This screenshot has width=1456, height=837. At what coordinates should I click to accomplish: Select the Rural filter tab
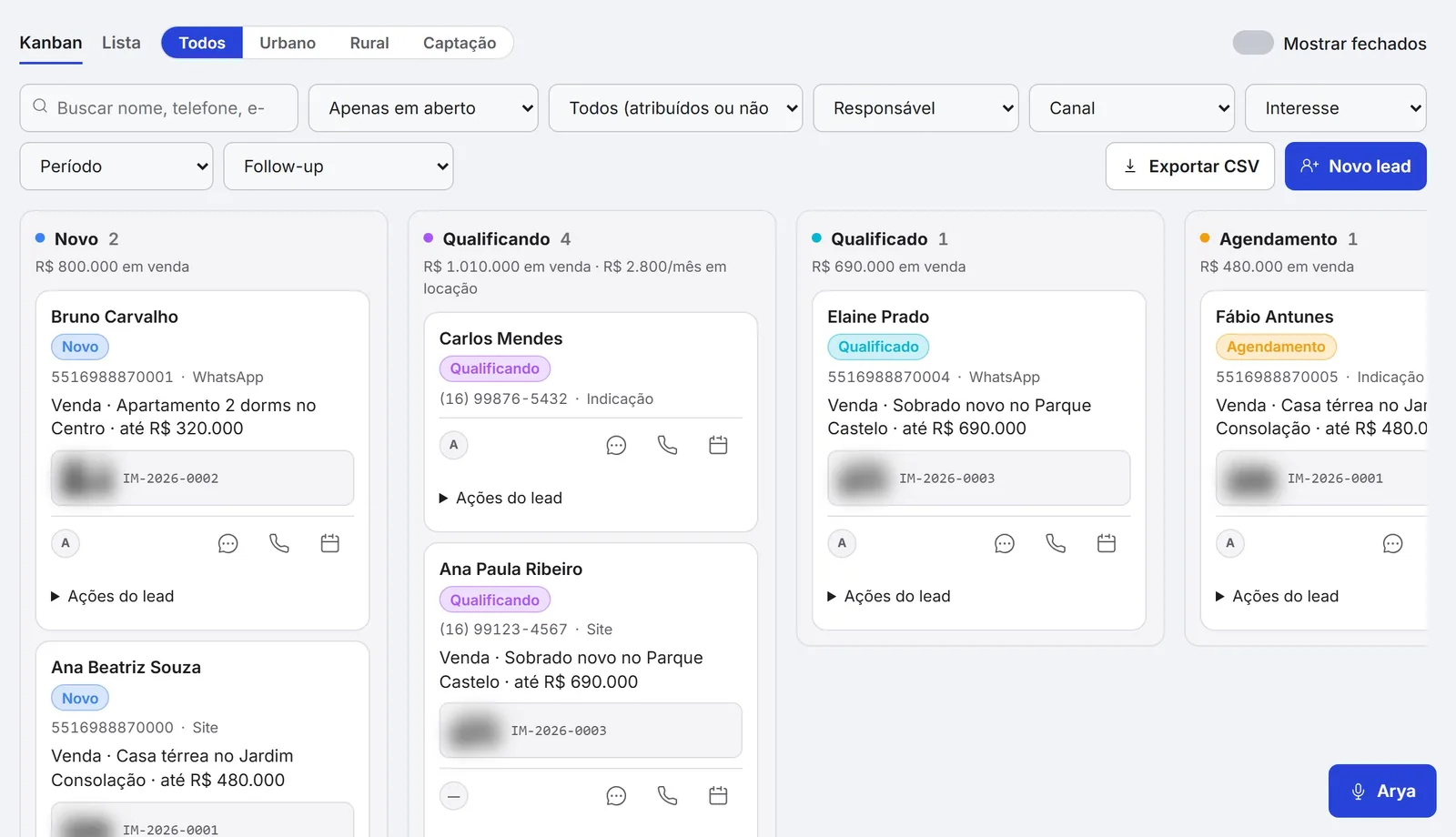369,43
